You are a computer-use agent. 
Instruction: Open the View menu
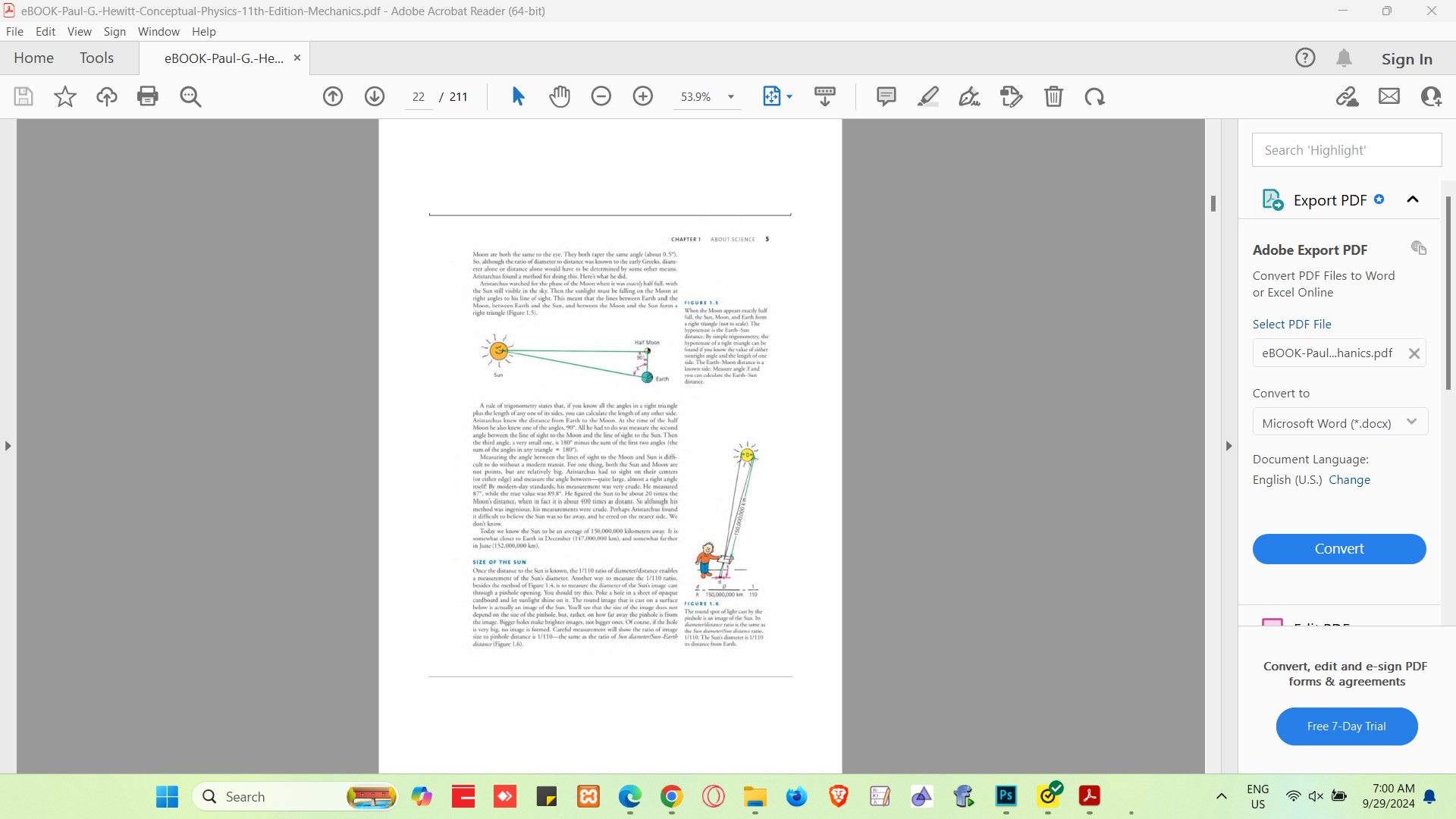[79, 31]
